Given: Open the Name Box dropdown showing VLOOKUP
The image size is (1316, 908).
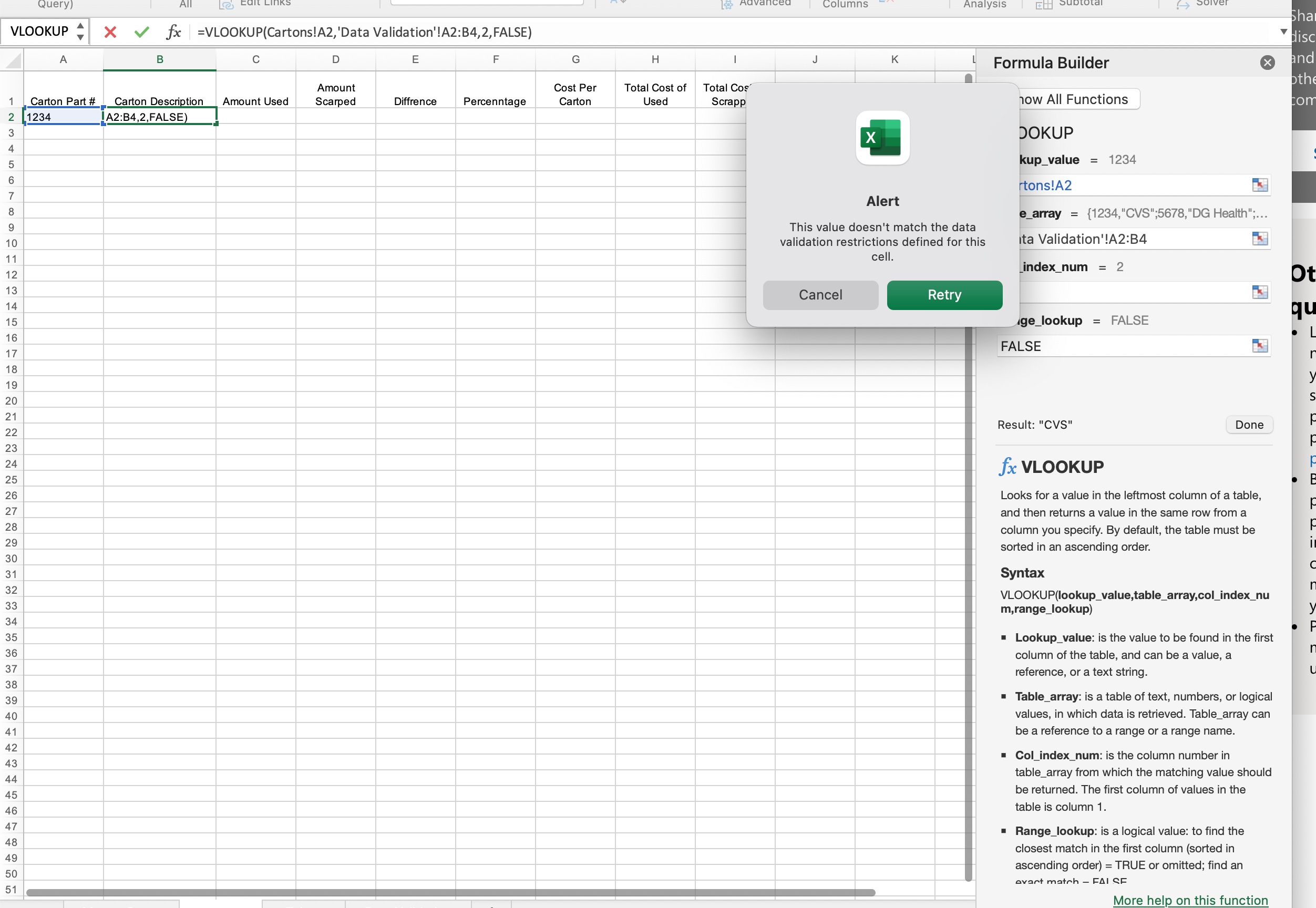Looking at the screenshot, I should coord(80,32).
